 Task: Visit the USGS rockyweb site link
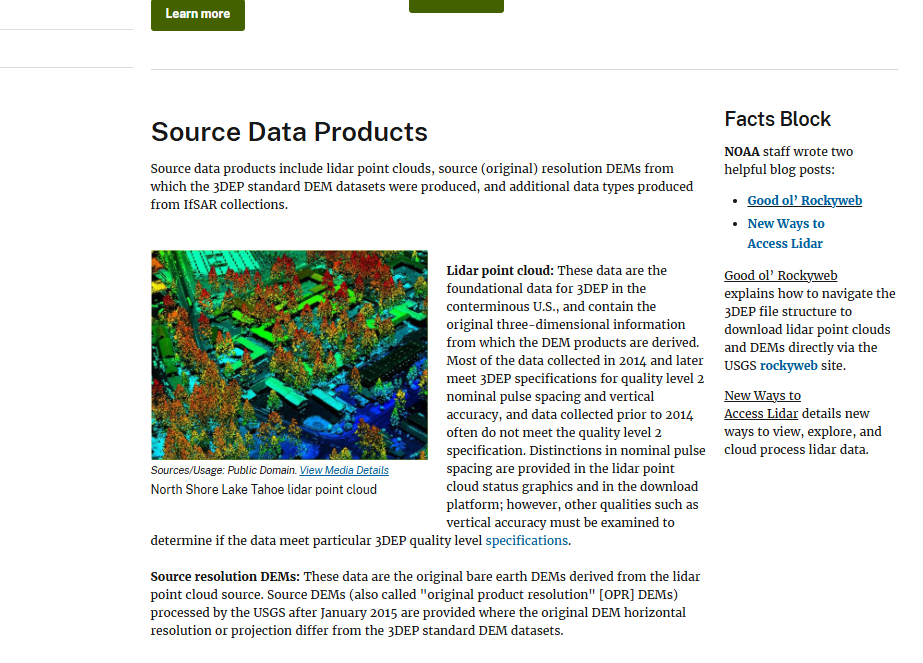(x=787, y=365)
